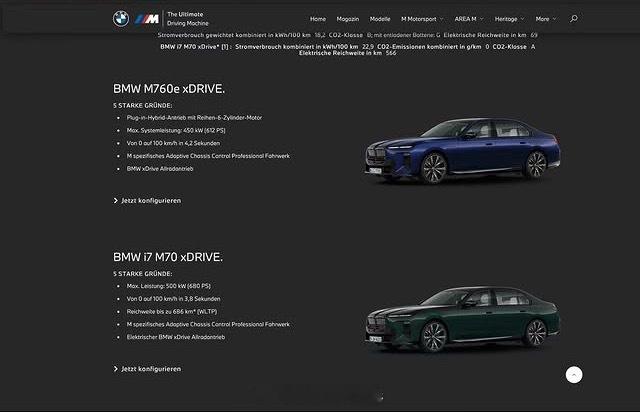Expand the AREA M dropdown arrow

click(x=481, y=19)
